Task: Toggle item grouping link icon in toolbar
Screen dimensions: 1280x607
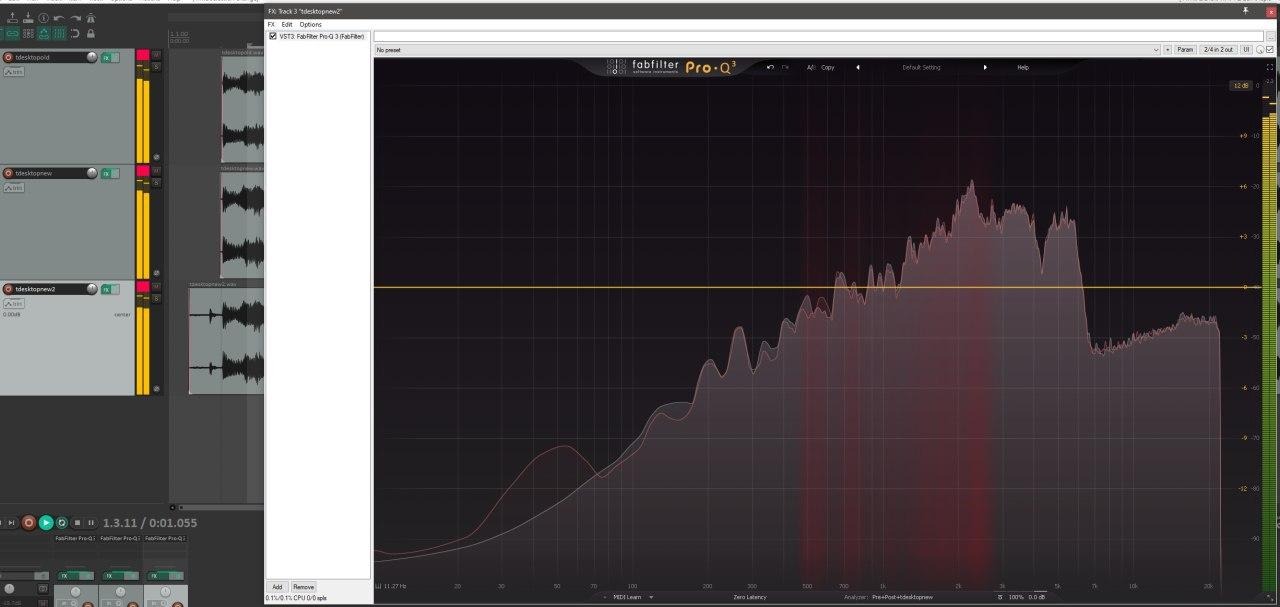Action: (x=12, y=34)
